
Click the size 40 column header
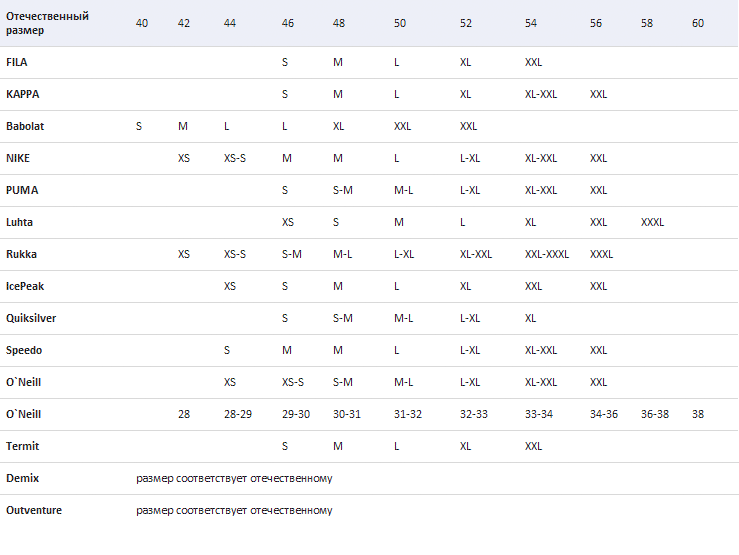(x=142, y=23)
